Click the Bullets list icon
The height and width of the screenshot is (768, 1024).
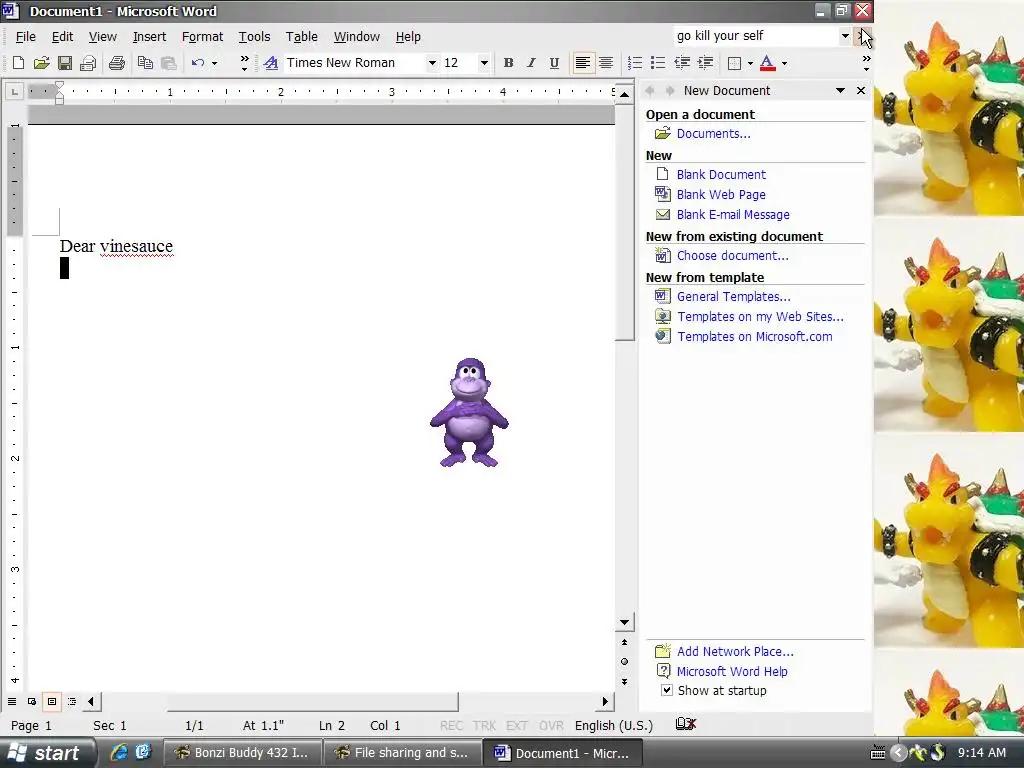[658, 63]
